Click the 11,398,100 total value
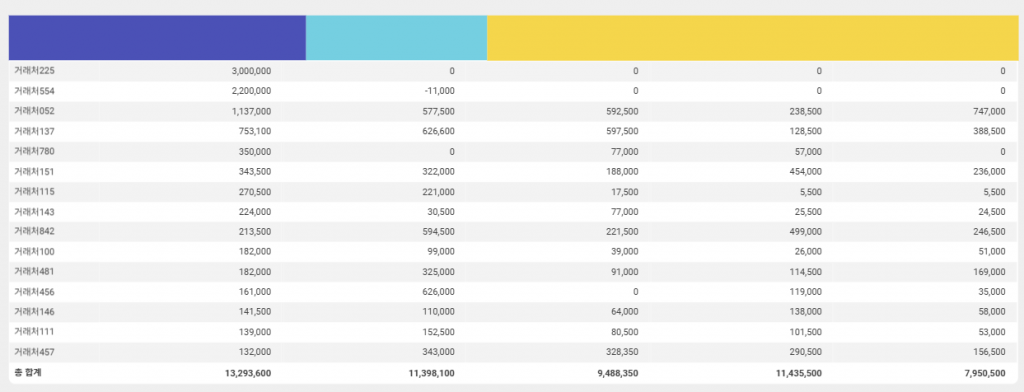Viewport: 1024px width, 392px height. pyautogui.click(x=432, y=374)
